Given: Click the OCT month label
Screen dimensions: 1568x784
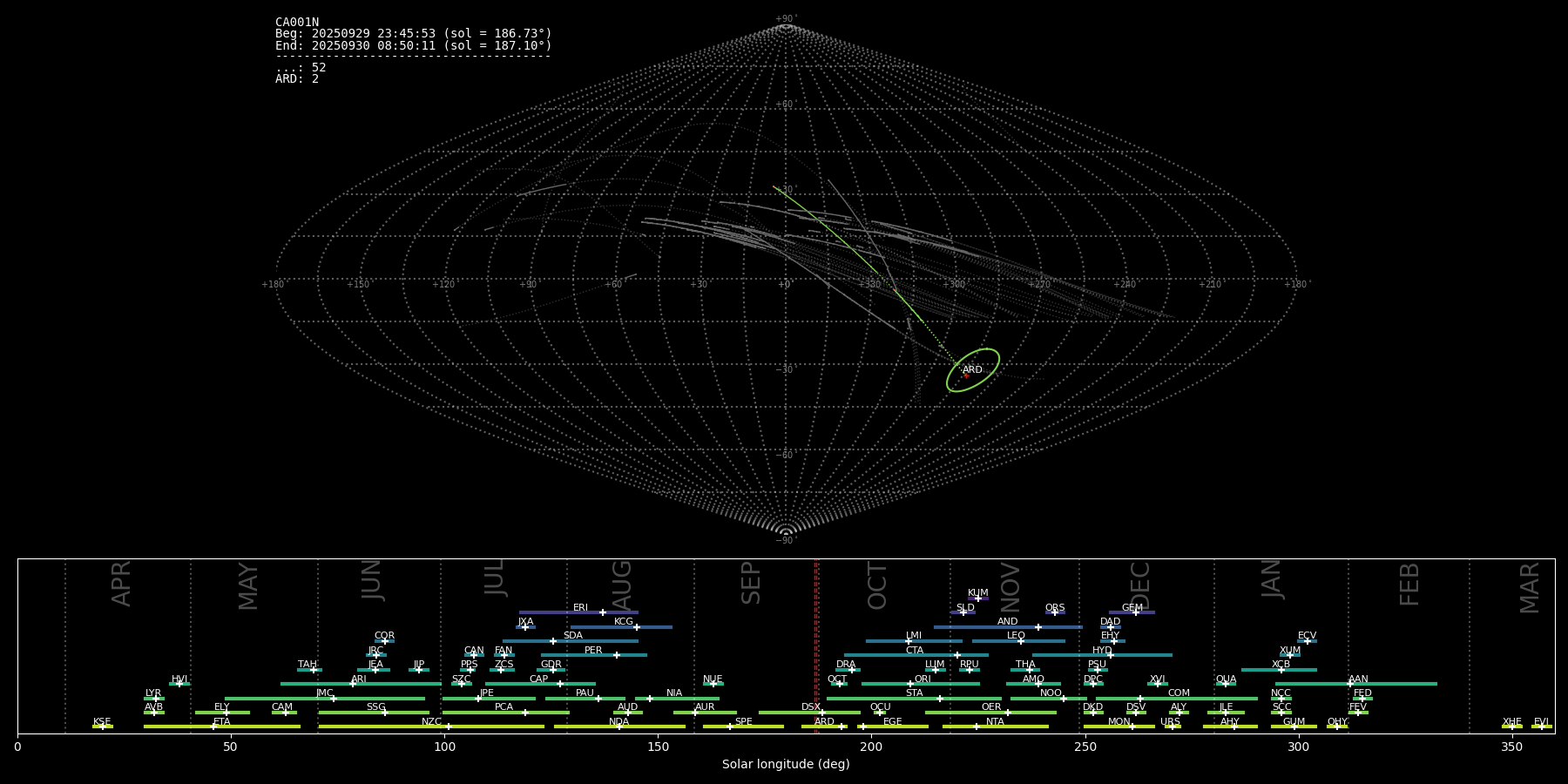Looking at the screenshot, I should pos(878,585).
